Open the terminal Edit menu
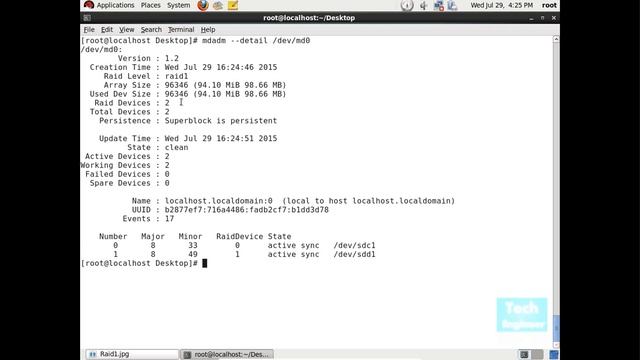640x360 pixels. click(x=107, y=29)
